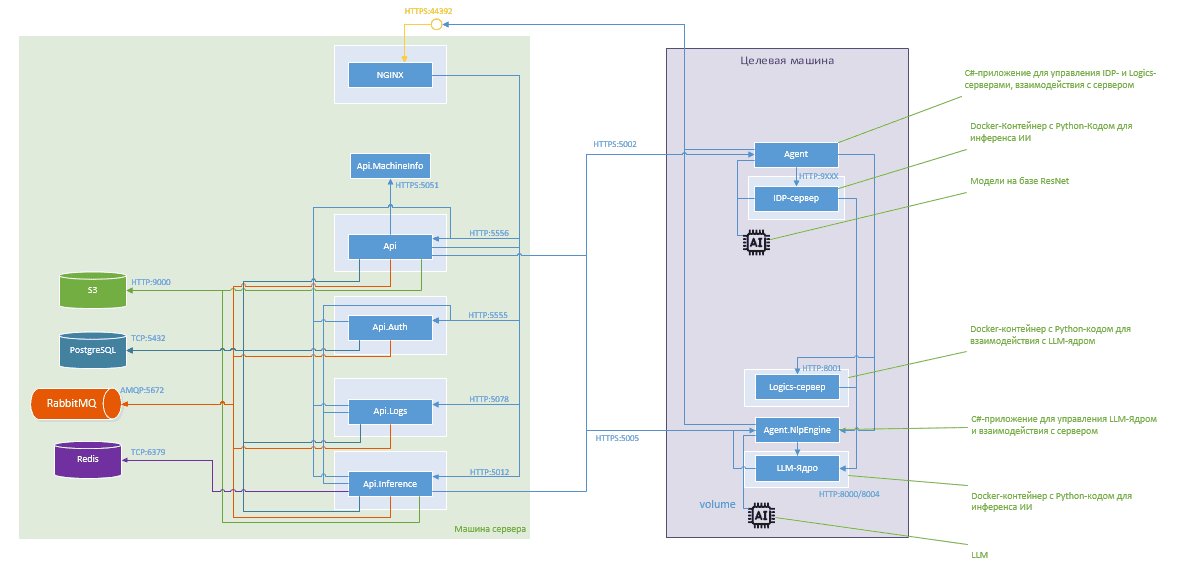
Task: Click the yellow HTTPS:44392 endpoint circle
Action: pos(435,24)
